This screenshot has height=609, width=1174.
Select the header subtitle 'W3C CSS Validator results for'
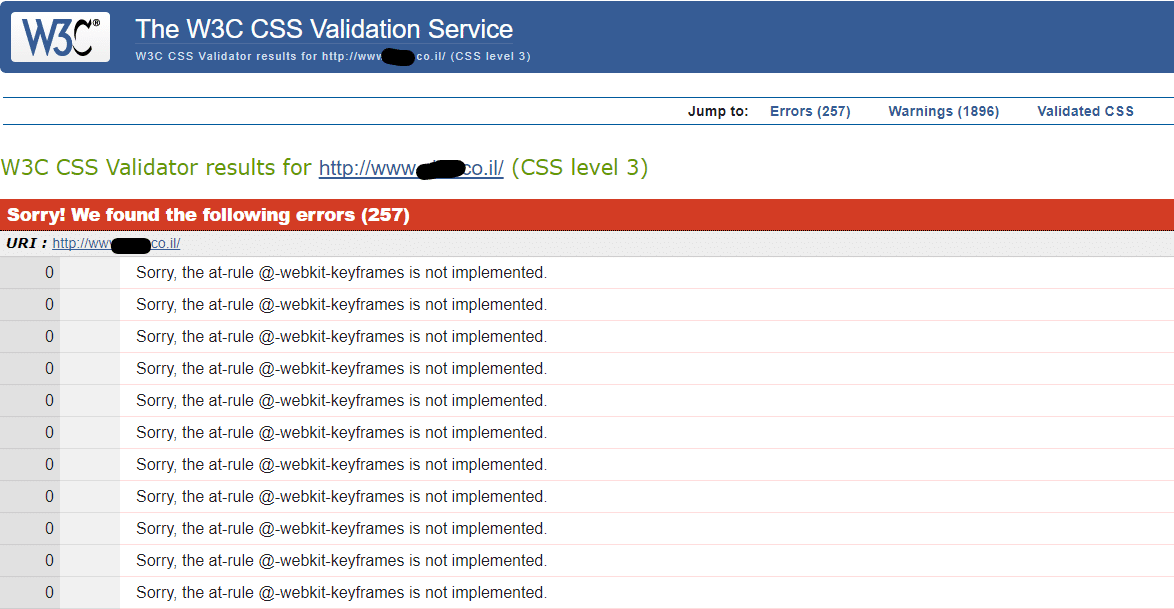pos(226,56)
